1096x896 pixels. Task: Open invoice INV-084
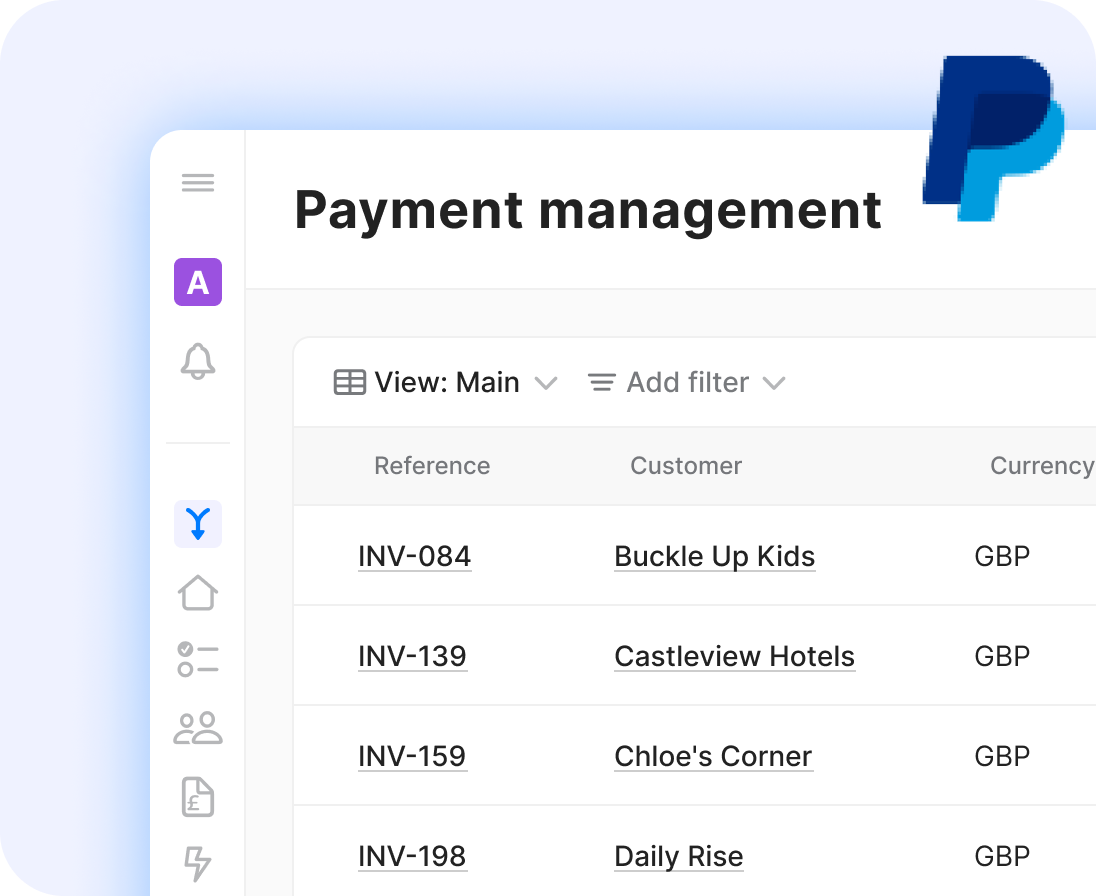click(x=414, y=557)
